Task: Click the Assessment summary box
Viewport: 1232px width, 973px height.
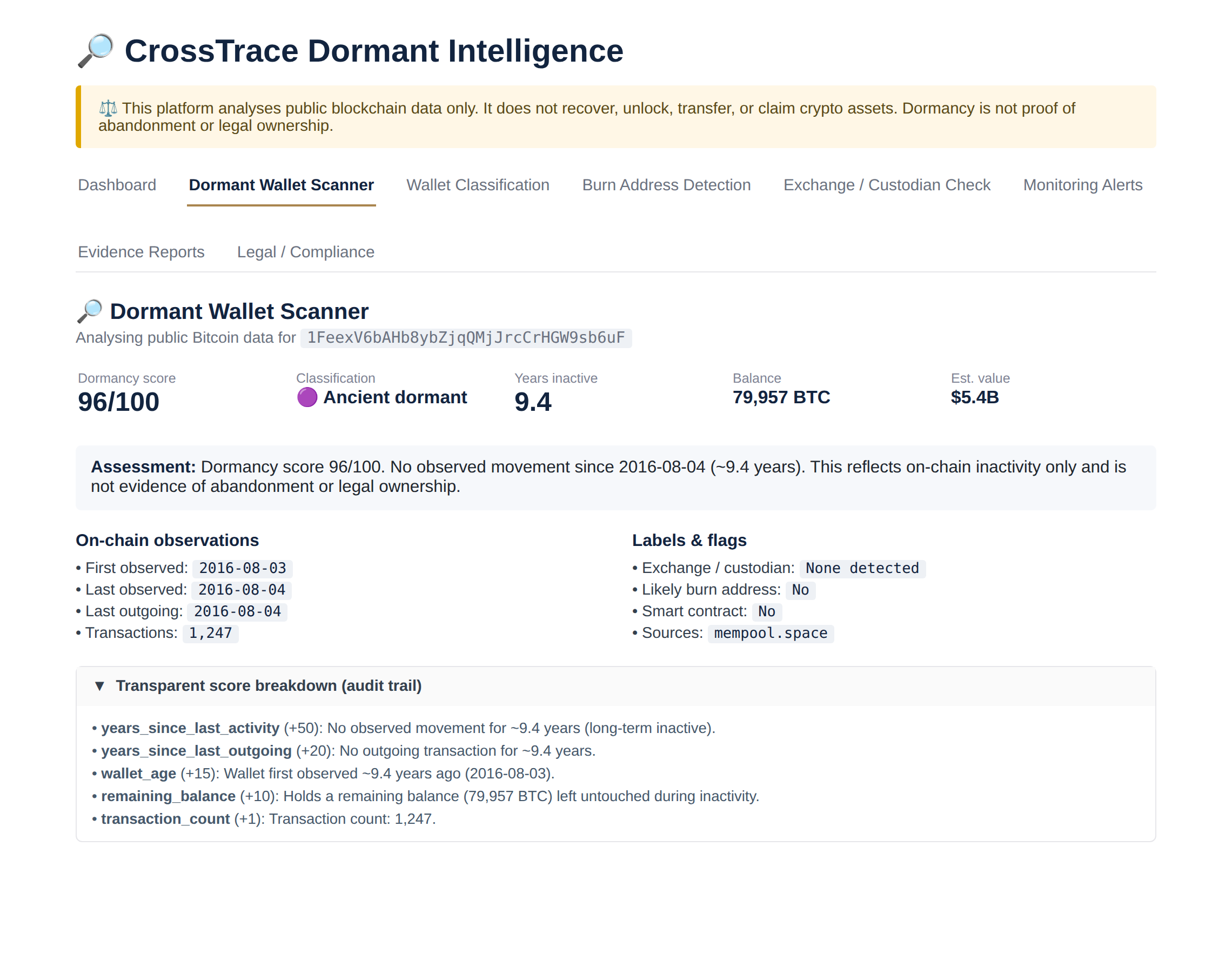Action: [616, 477]
